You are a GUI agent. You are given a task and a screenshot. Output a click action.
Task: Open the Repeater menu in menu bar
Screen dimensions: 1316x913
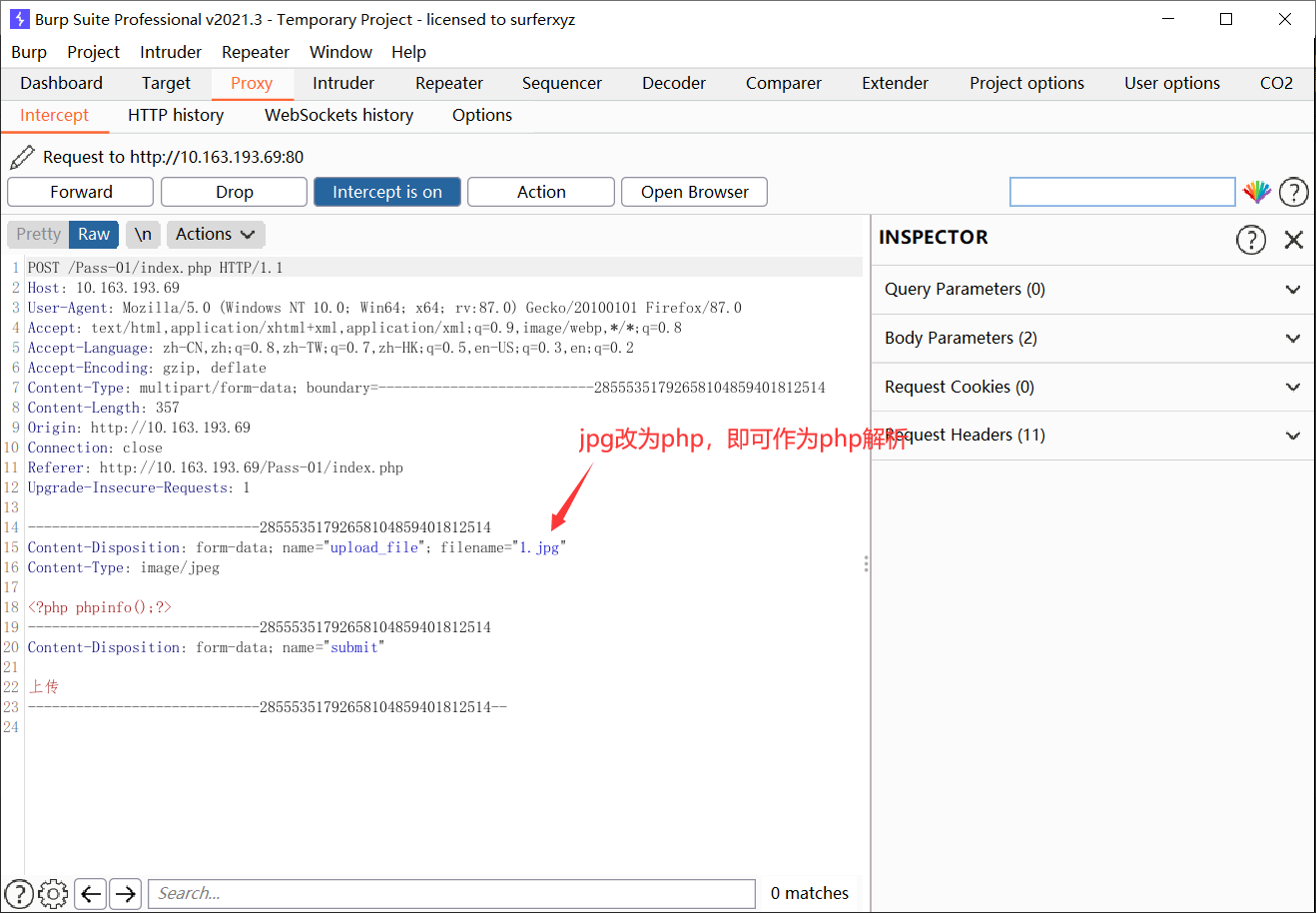tap(256, 52)
